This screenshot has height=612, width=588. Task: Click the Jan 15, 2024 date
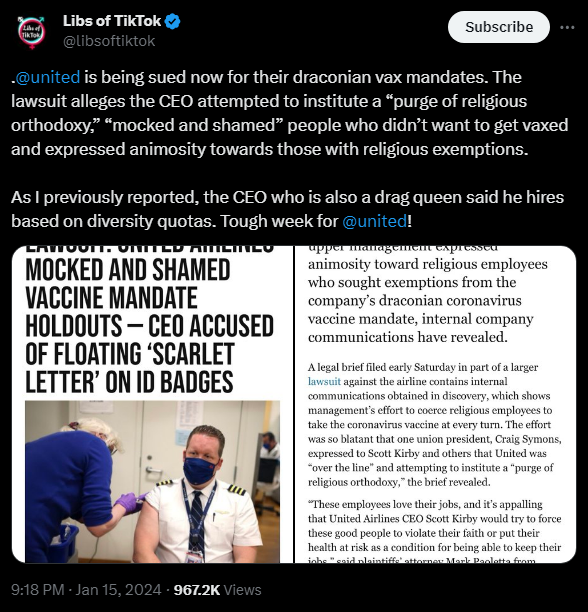[x=118, y=590]
